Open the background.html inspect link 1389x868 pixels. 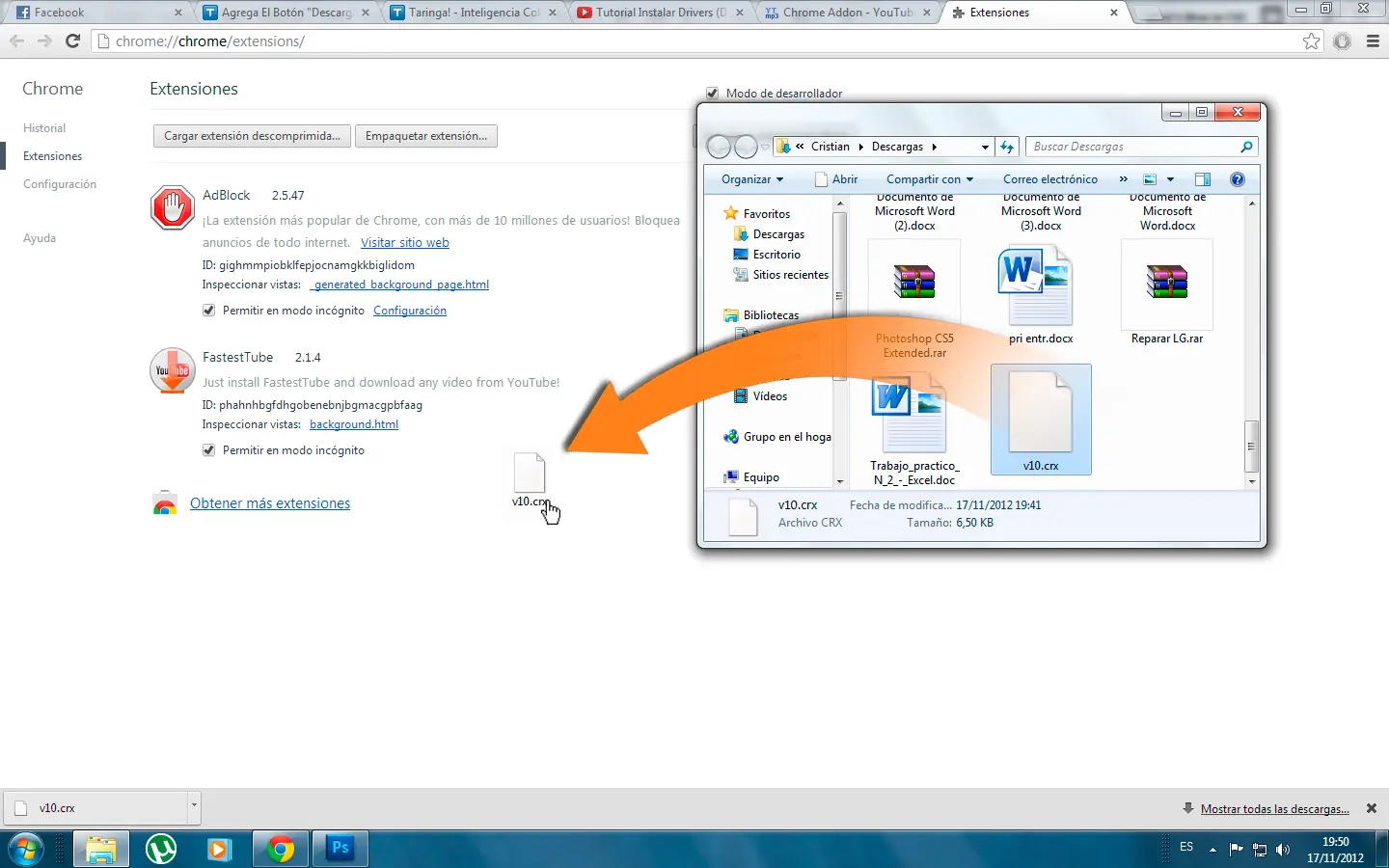click(x=354, y=424)
